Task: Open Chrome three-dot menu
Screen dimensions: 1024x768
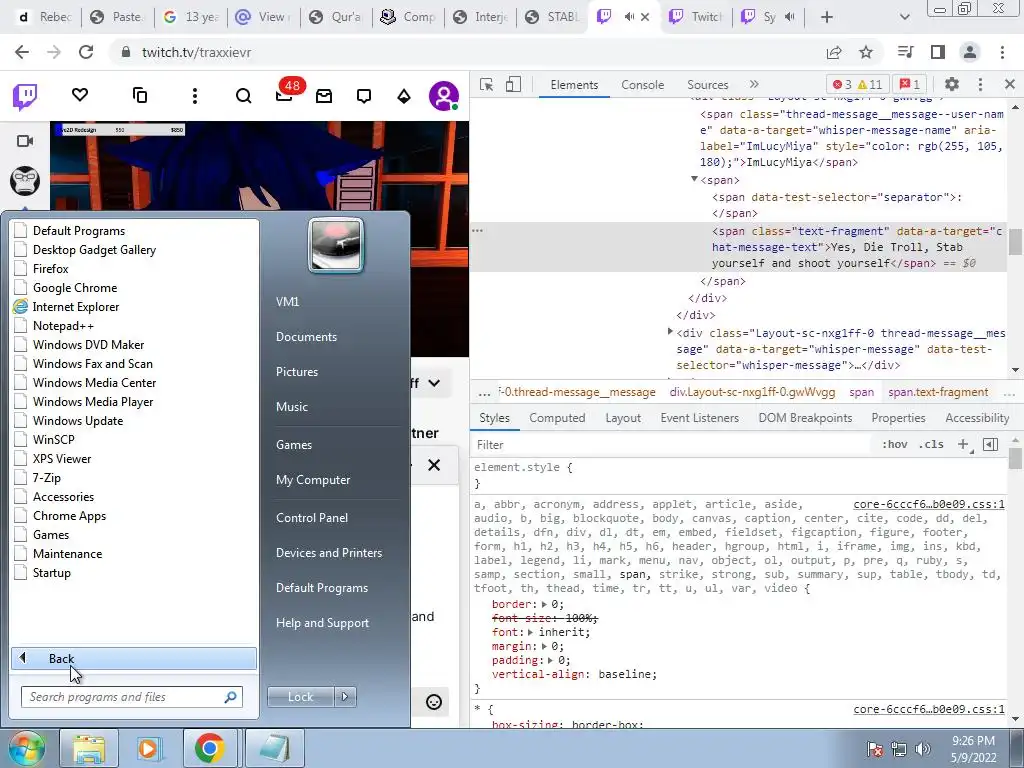Action: (1002, 52)
